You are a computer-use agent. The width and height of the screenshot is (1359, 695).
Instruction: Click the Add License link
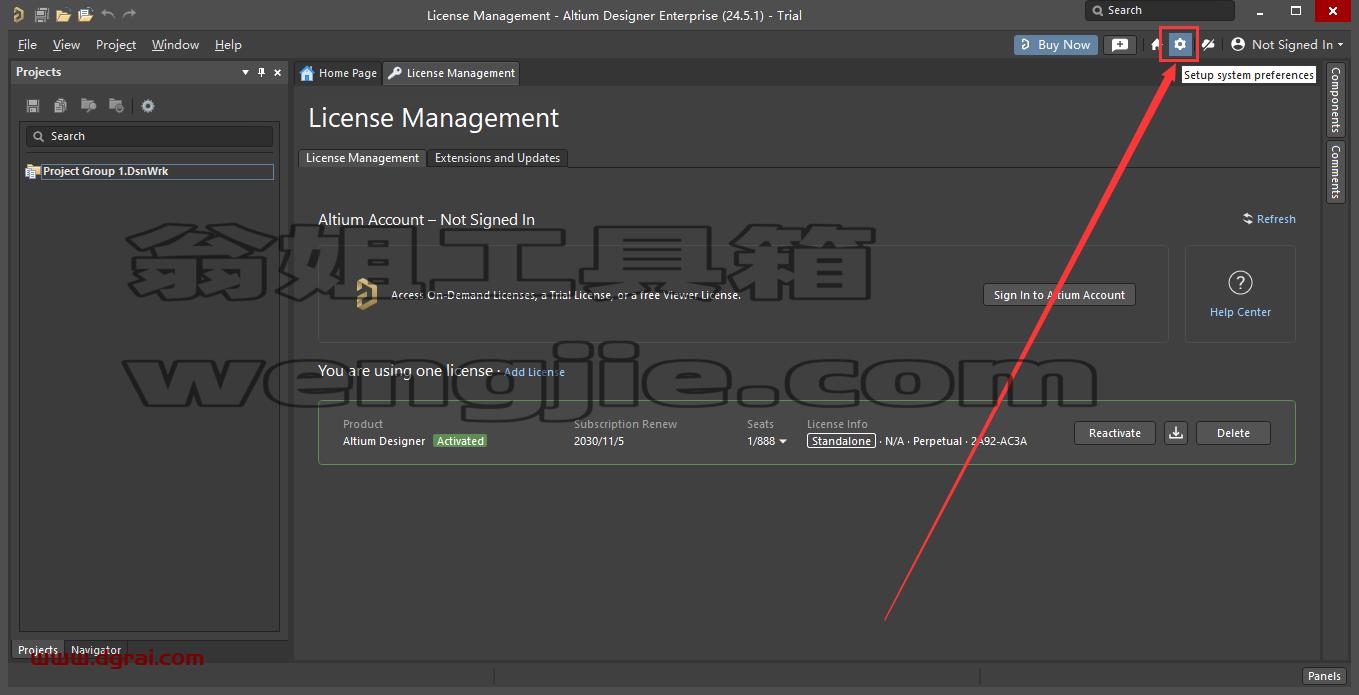click(x=534, y=372)
